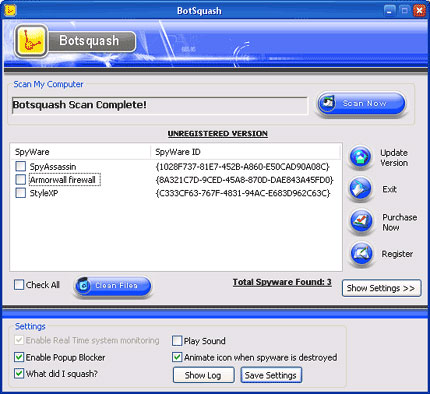
Task: Tick the Armorwall firewall checkbox
Action: pos(21,180)
